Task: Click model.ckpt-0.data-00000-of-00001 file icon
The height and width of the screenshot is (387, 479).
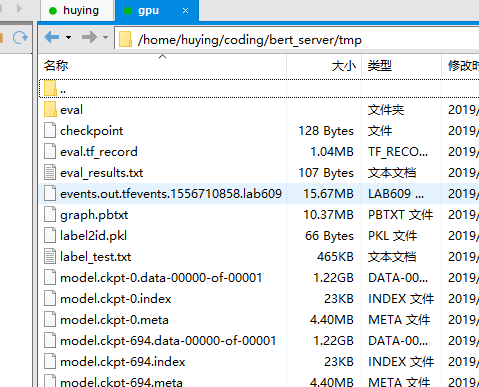Action: 50,277
